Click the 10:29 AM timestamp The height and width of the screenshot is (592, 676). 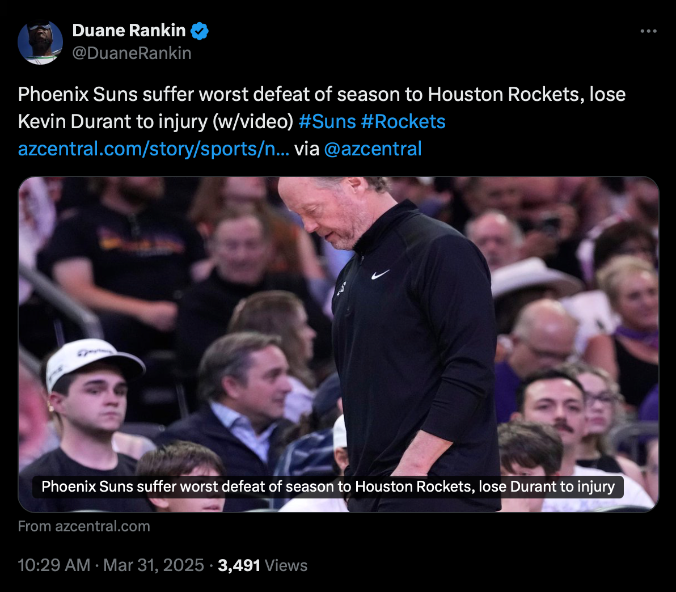[x=54, y=565]
